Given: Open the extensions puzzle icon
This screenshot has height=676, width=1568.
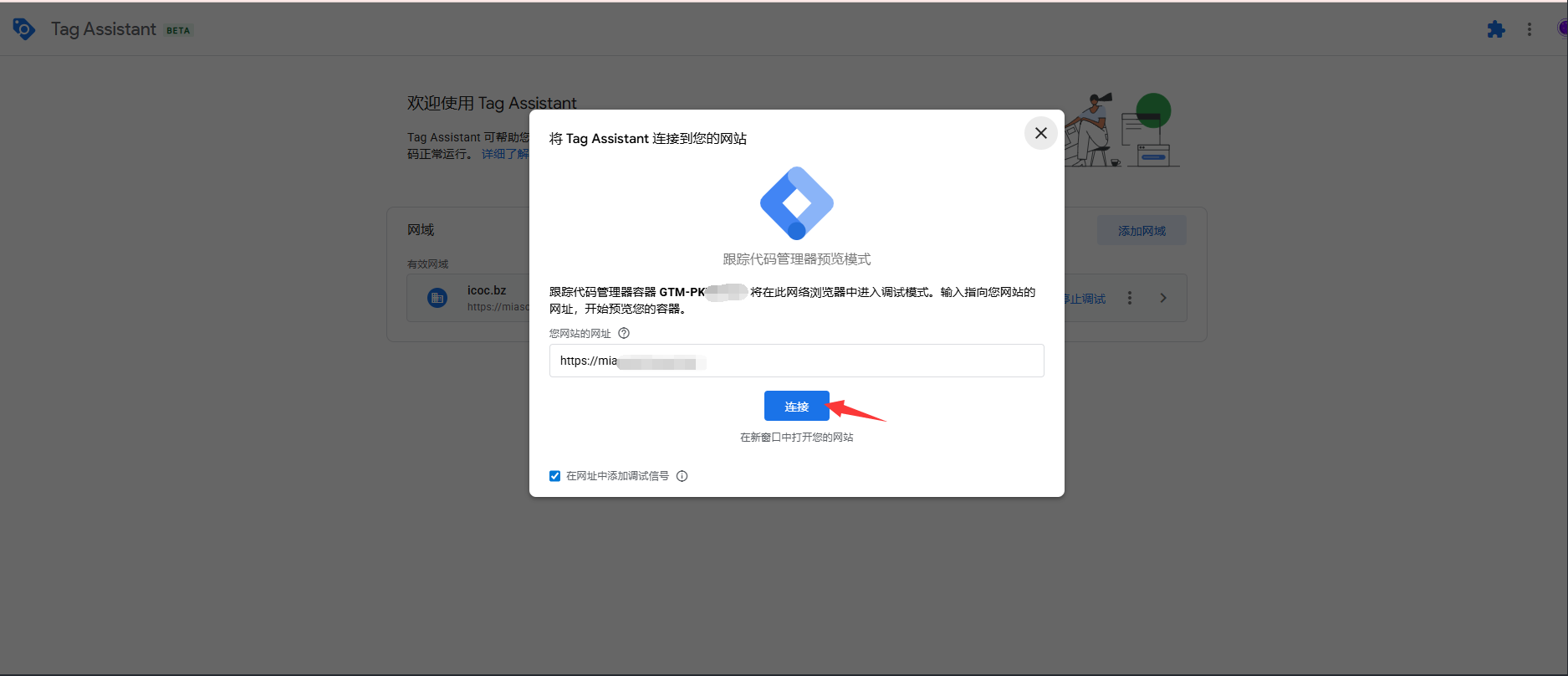Looking at the screenshot, I should click(x=1496, y=29).
